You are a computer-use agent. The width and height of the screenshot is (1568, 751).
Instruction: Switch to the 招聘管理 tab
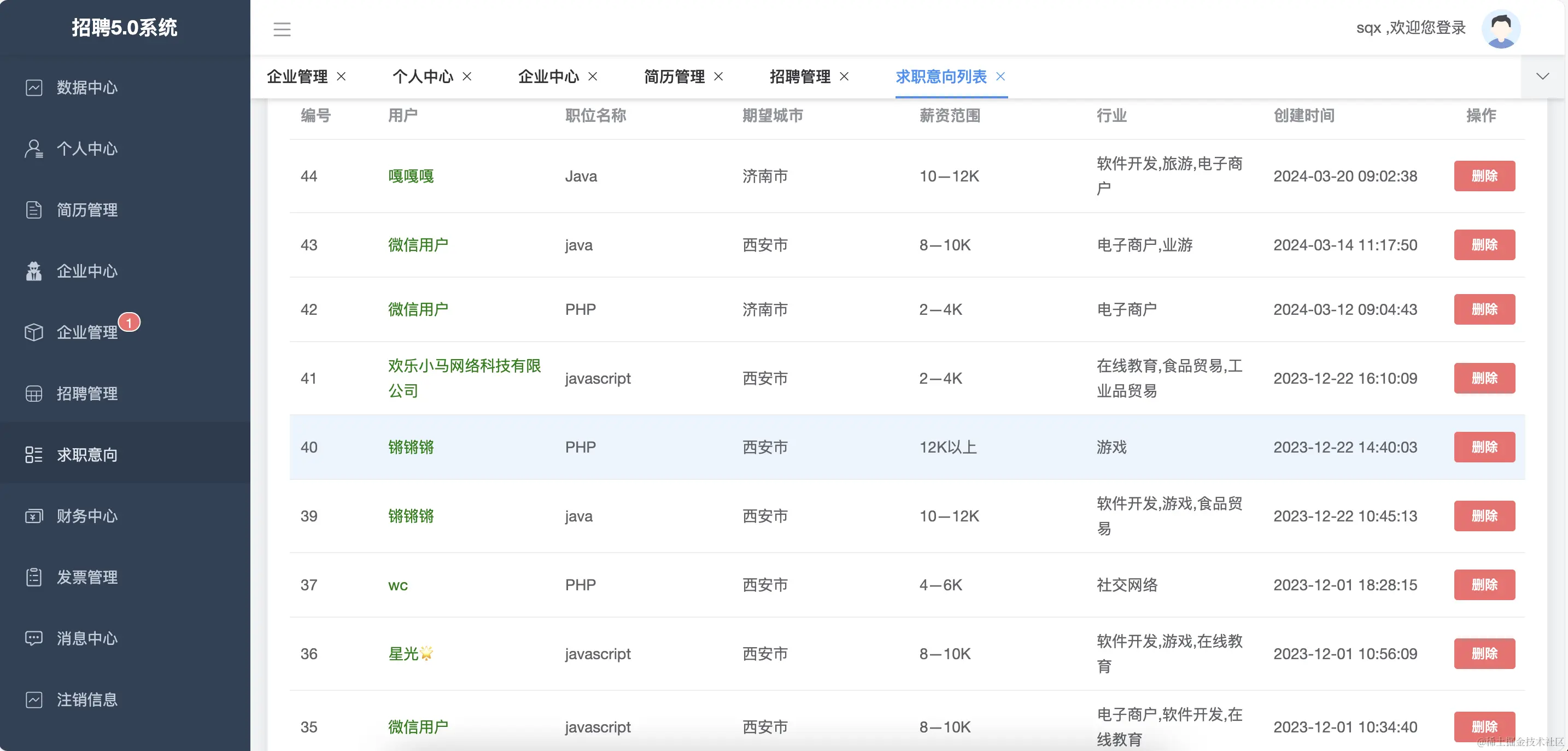click(x=800, y=77)
